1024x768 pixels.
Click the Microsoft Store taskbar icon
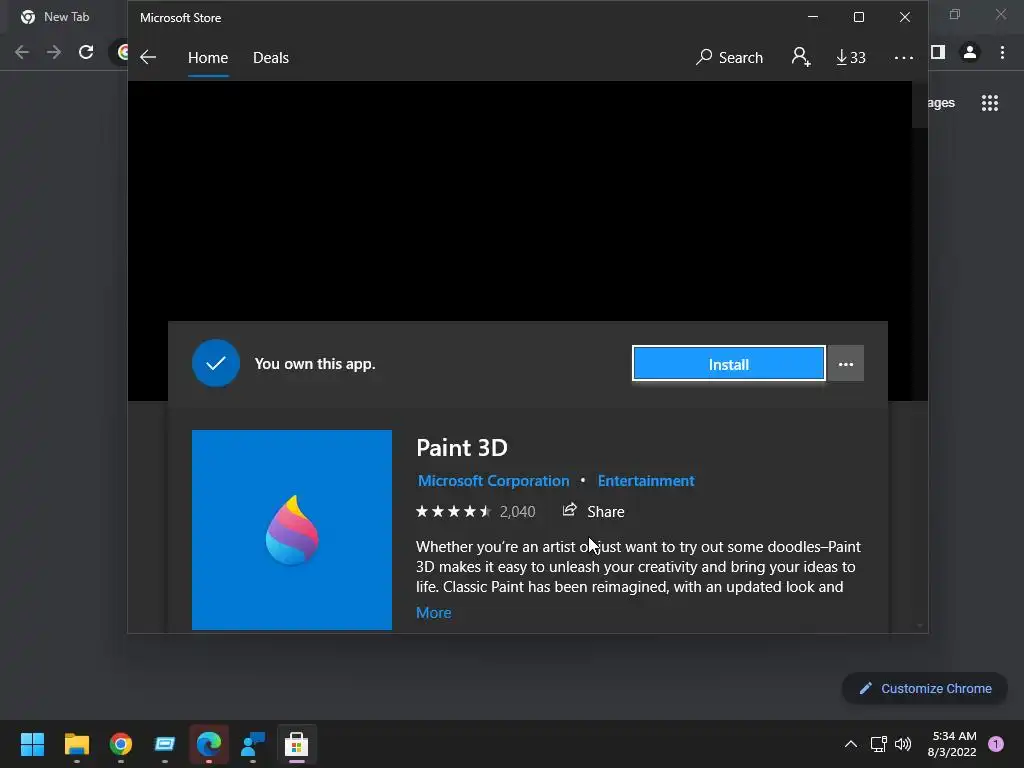pos(296,744)
